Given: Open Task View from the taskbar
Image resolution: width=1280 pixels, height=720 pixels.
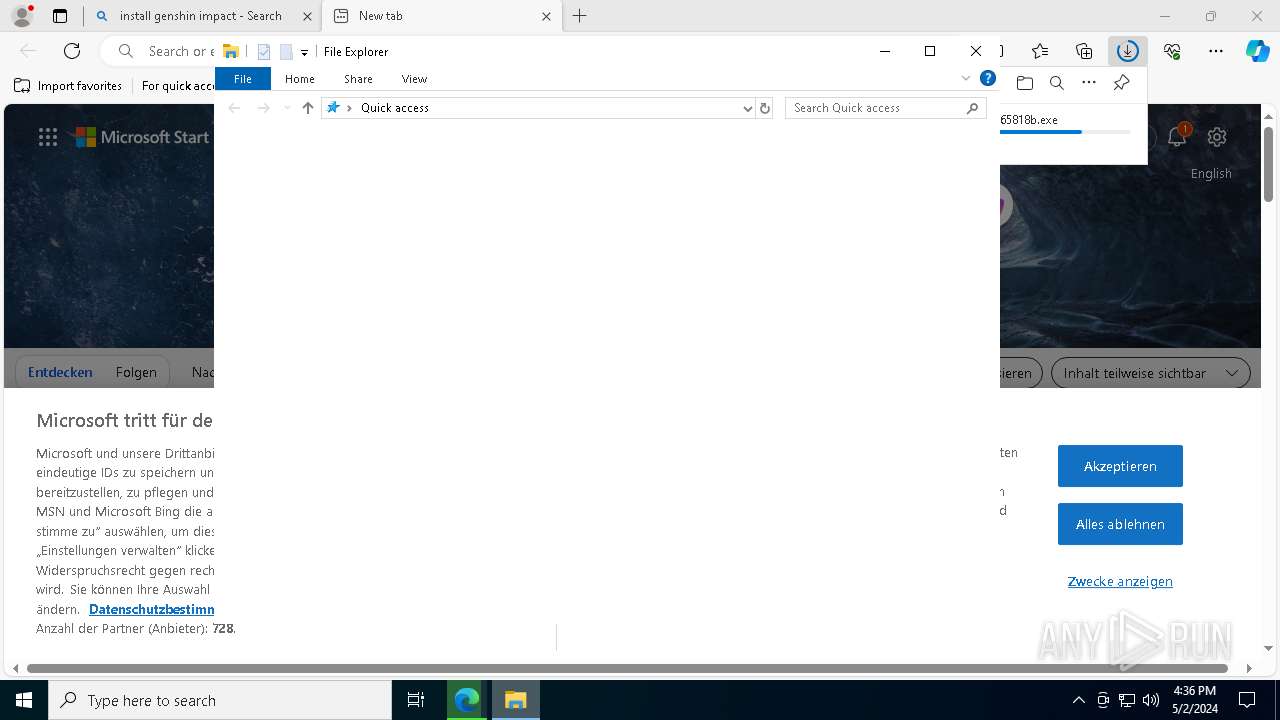Looking at the screenshot, I should coord(416,700).
